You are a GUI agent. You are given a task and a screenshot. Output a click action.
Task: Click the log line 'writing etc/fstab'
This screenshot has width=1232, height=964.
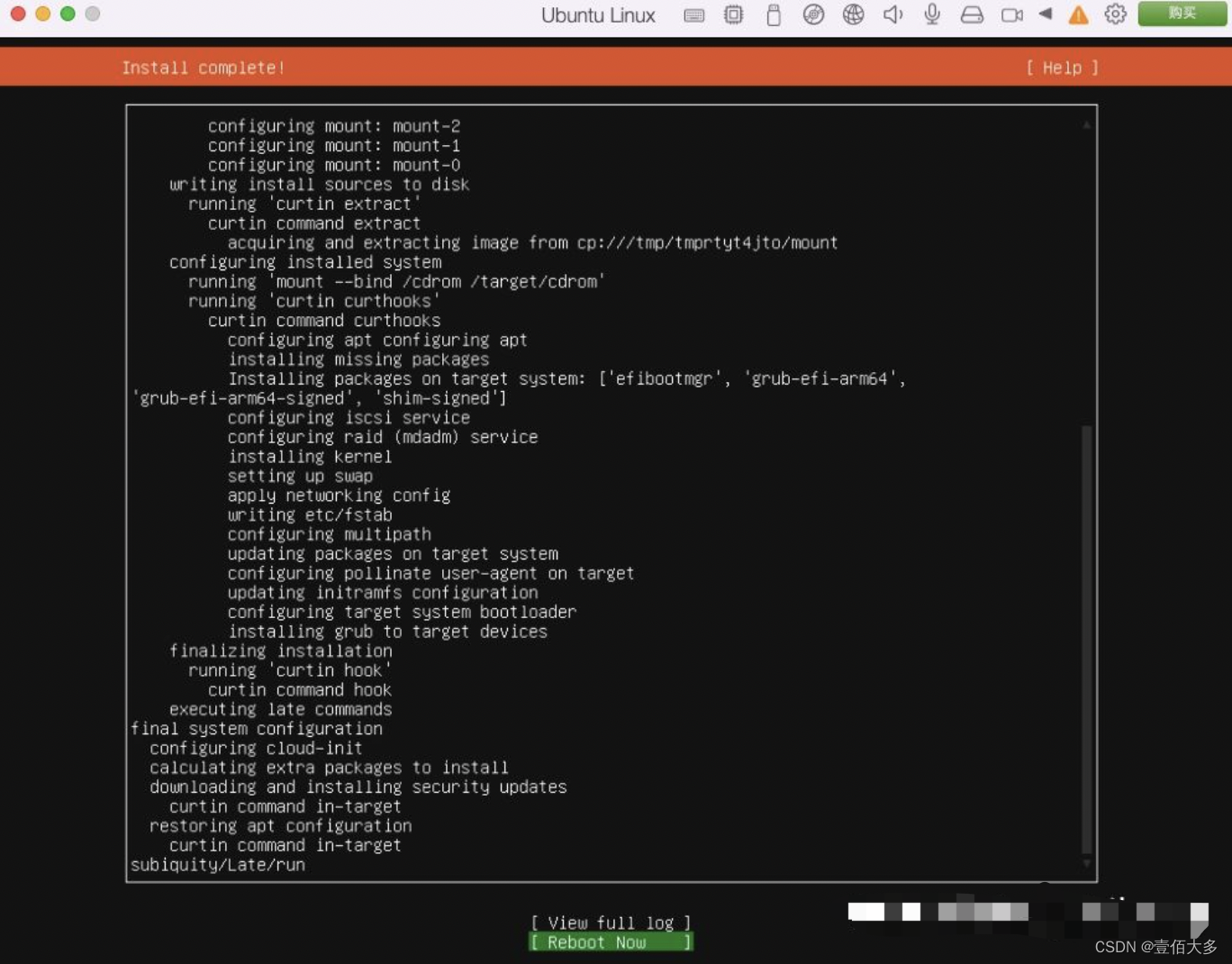coord(310,515)
